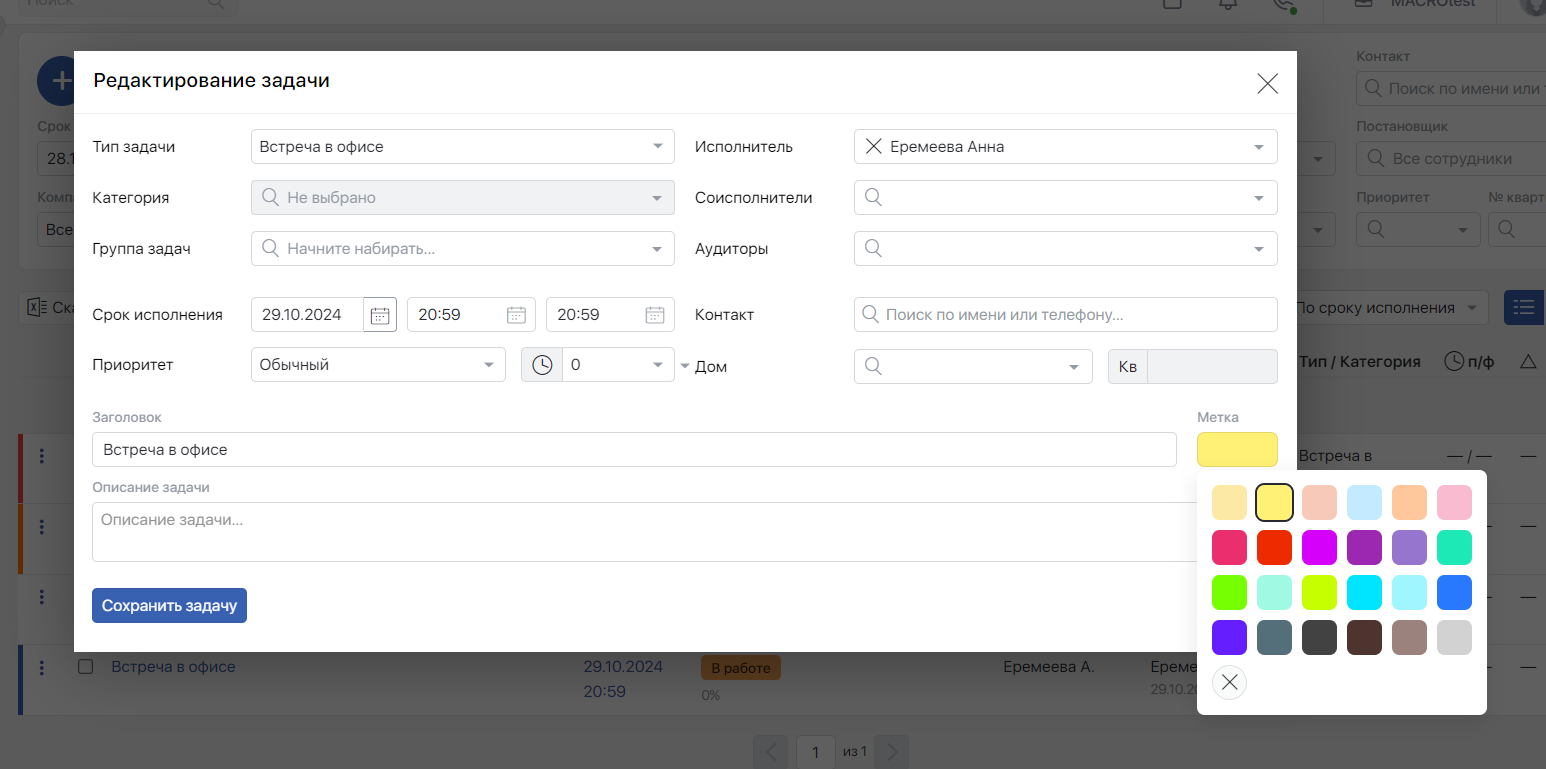Click search icon in Соисполнители field

(x=873, y=198)
